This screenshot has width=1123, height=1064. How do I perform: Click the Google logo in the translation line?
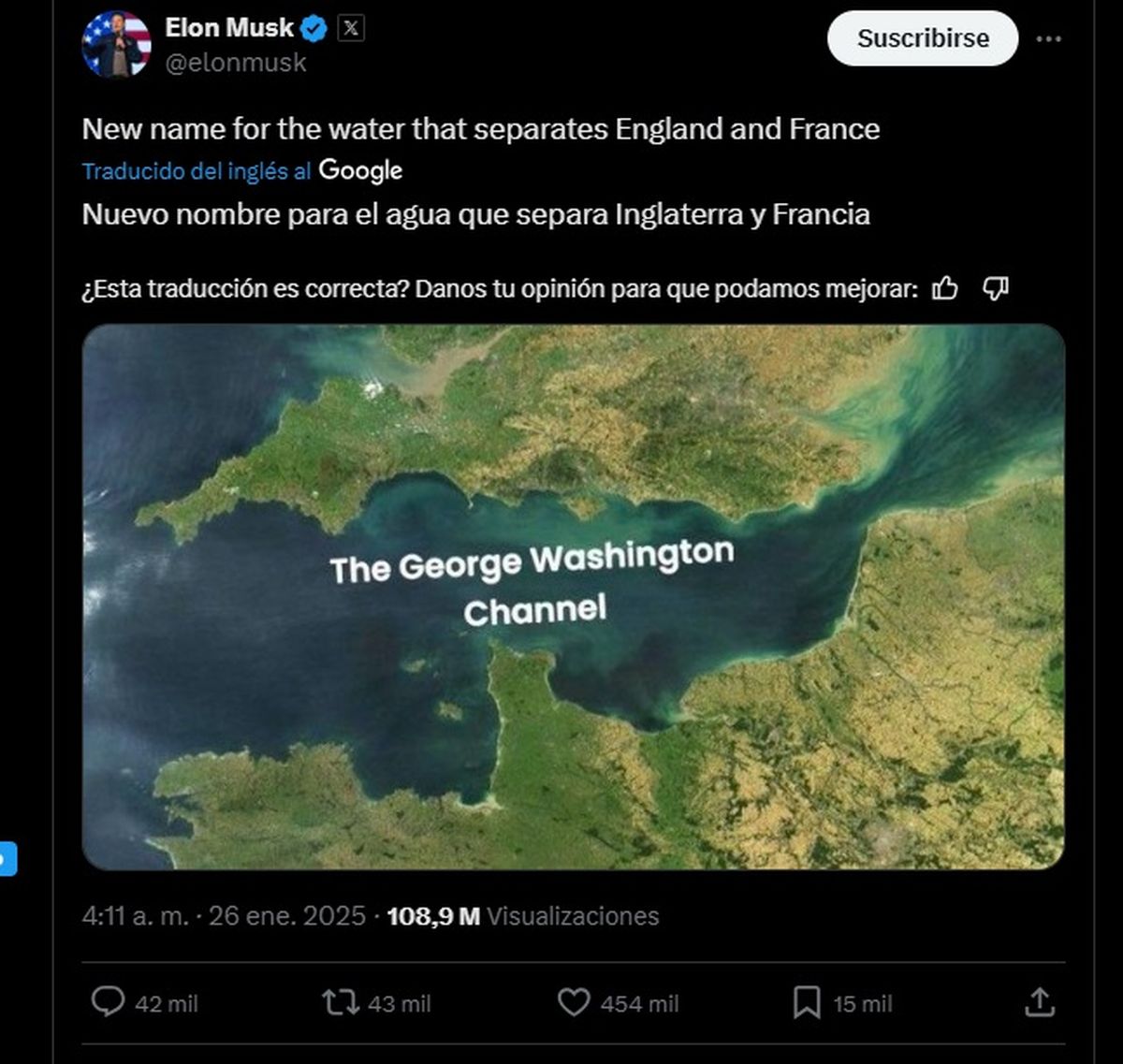pyautogui.click(x=361, y=171)
